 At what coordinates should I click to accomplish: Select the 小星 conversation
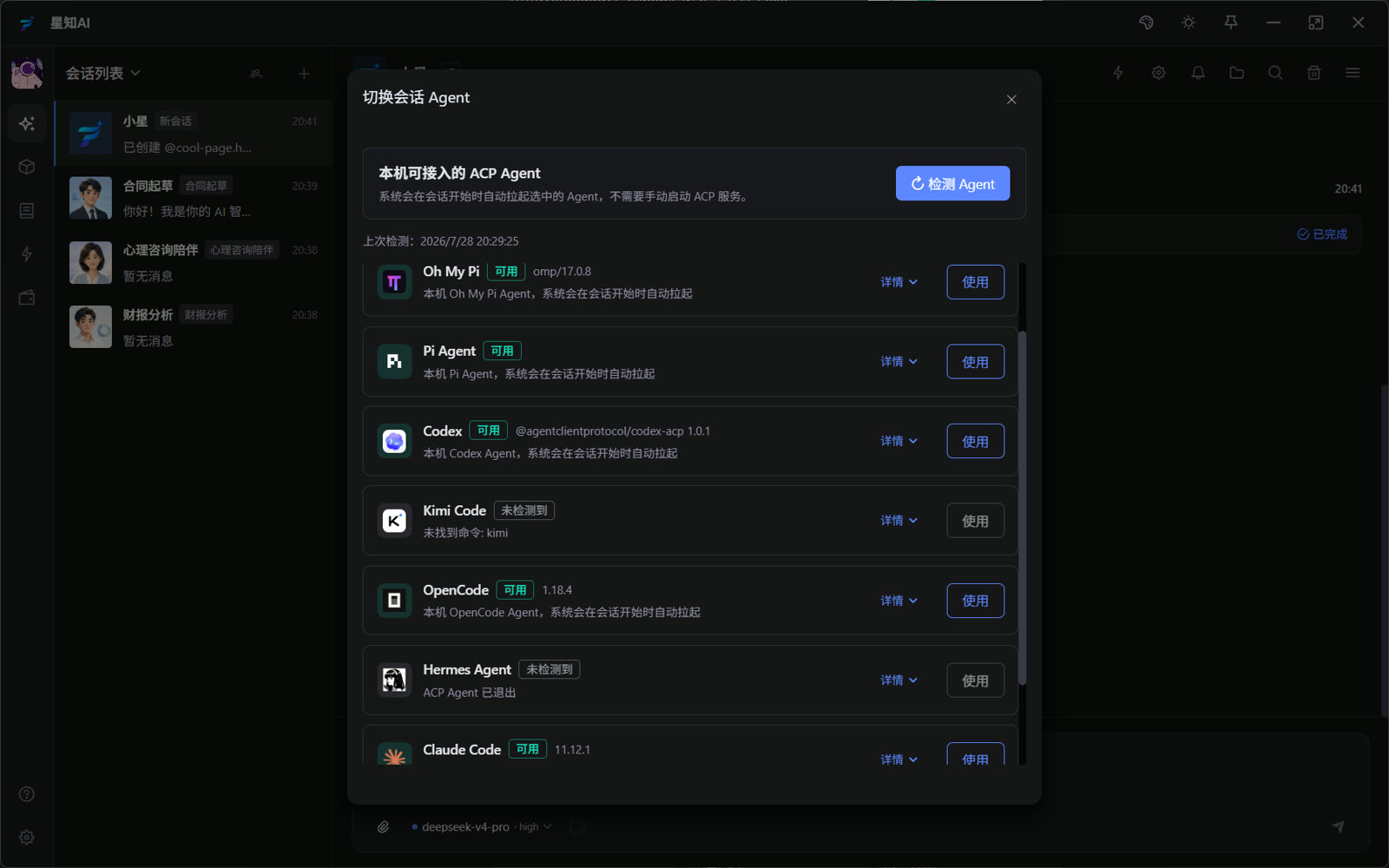194,134
